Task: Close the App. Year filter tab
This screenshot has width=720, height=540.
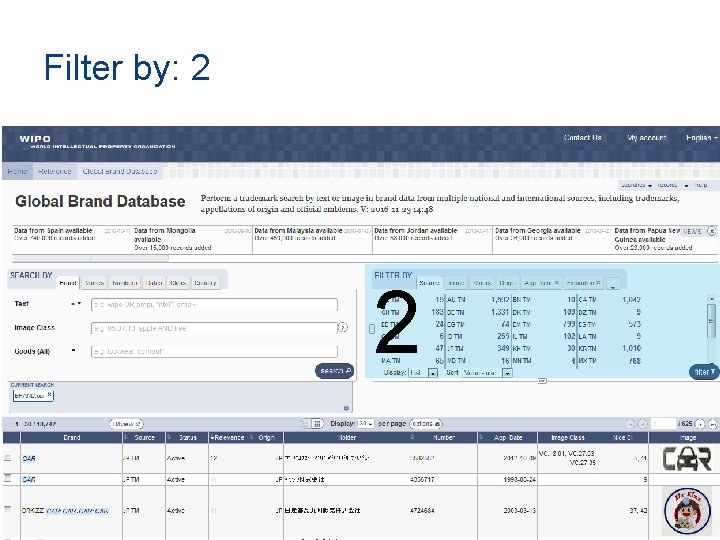Action: click(x=557, y=283)
